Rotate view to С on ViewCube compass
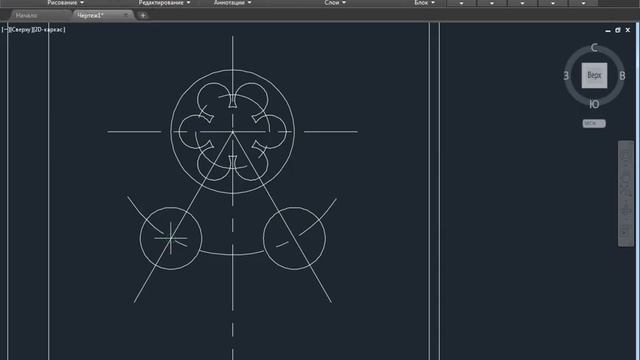The width and height of the screenshot is (640, 360). click(594, 48)
